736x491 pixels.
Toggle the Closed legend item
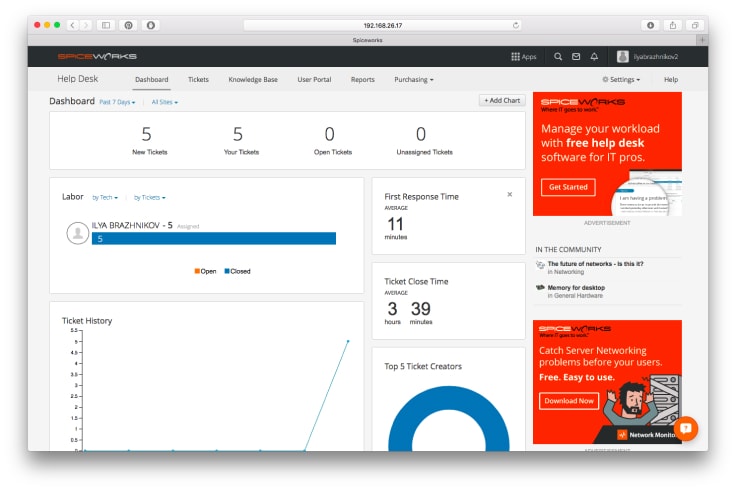pyautogui.click(x=237, y=271)
